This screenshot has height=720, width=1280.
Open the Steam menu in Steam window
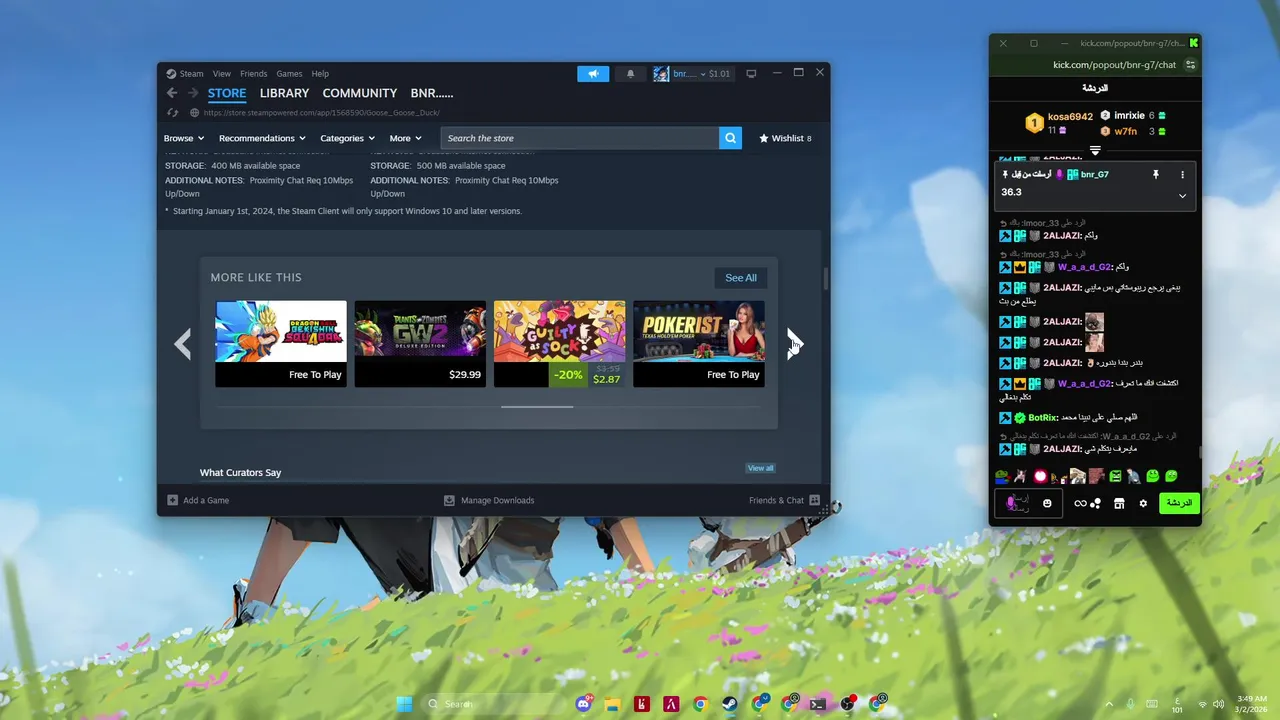click(x=185, y=73)
